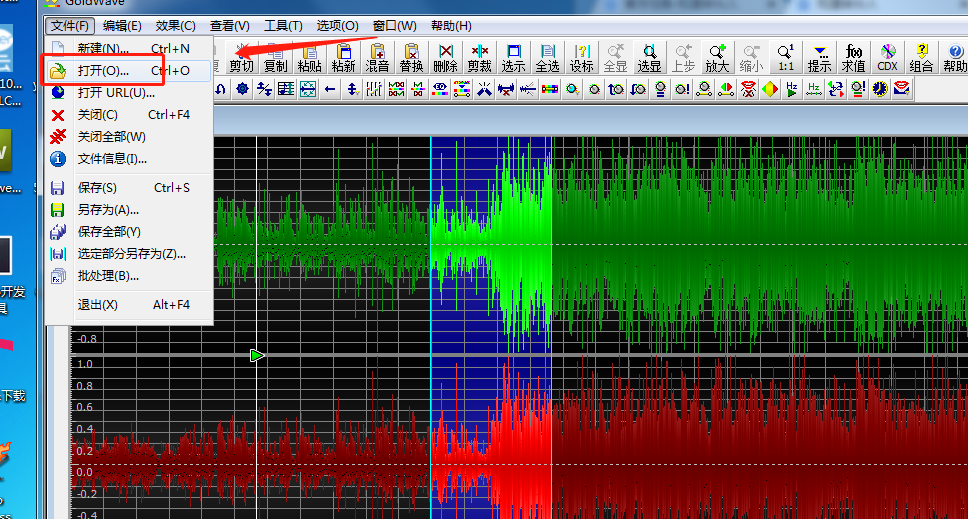The height and width of the screenshot is (519, 968).
Task: Open the 效果(C) menu
Action: 175,26
